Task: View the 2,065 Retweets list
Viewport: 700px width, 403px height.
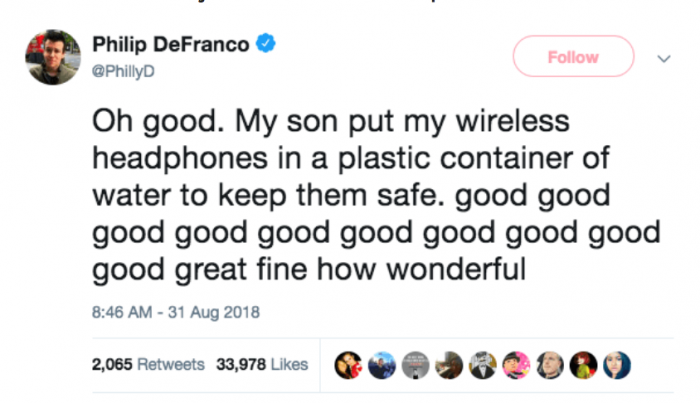Action: click(148, 365)
